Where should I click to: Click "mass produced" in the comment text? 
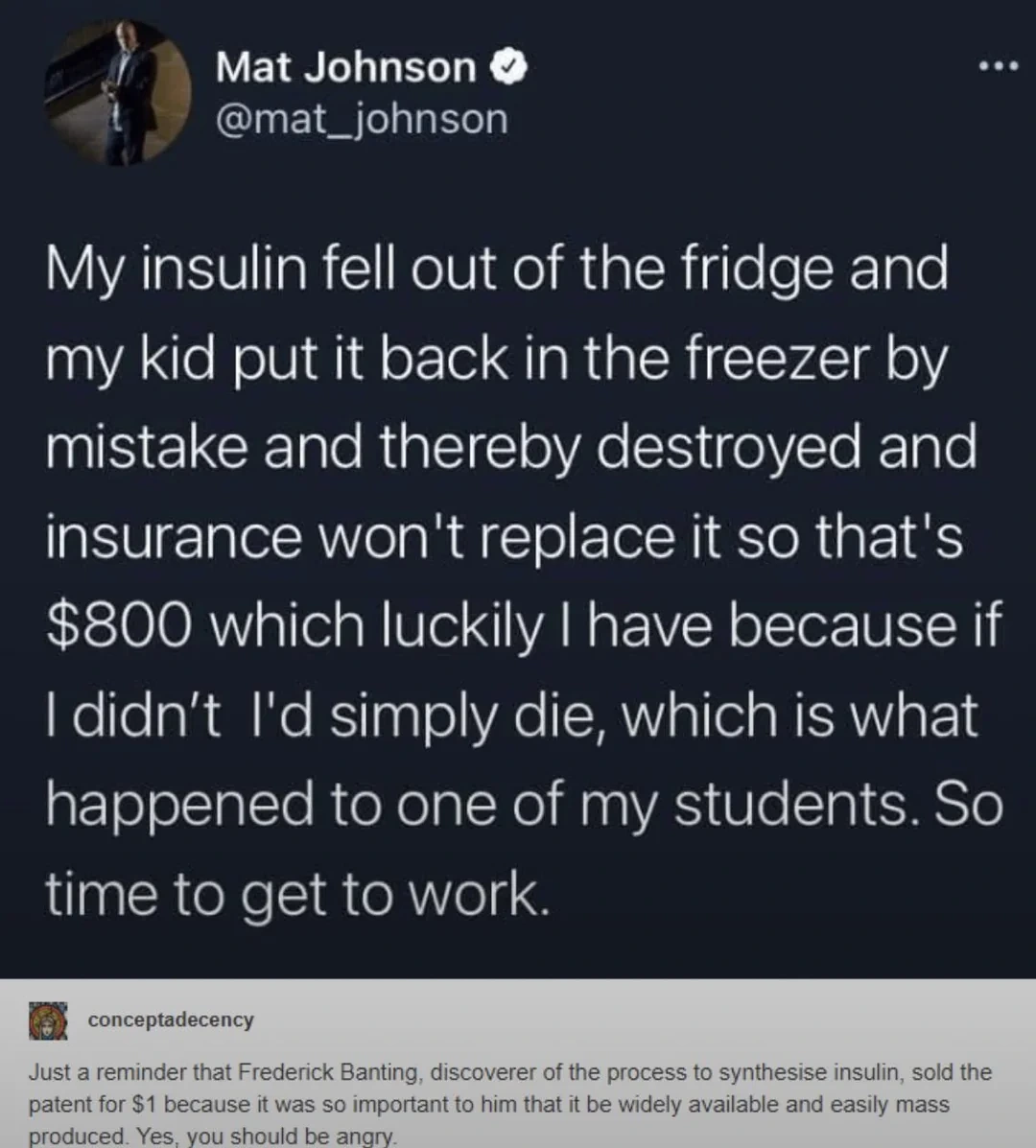pyautogui.click(x=921, y=1104)
